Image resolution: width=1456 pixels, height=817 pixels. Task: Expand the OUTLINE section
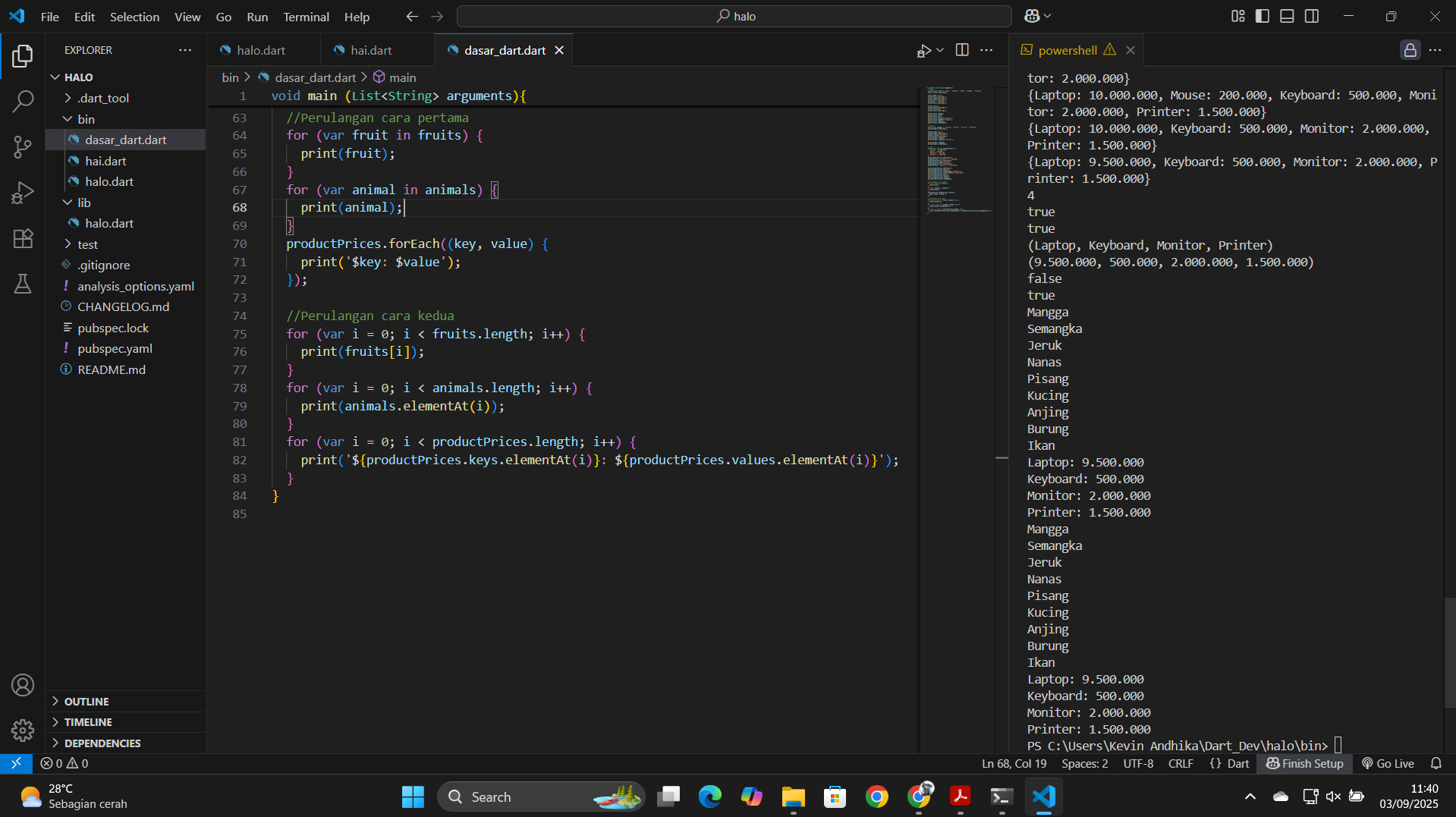pos(86,701)
